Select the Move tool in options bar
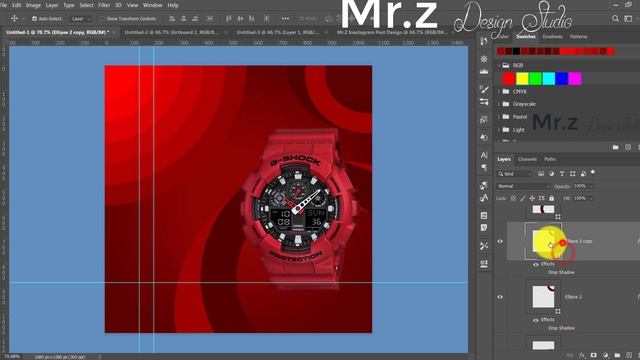Image resolution: width=640 pixels, height=360 pixels. 14,18
